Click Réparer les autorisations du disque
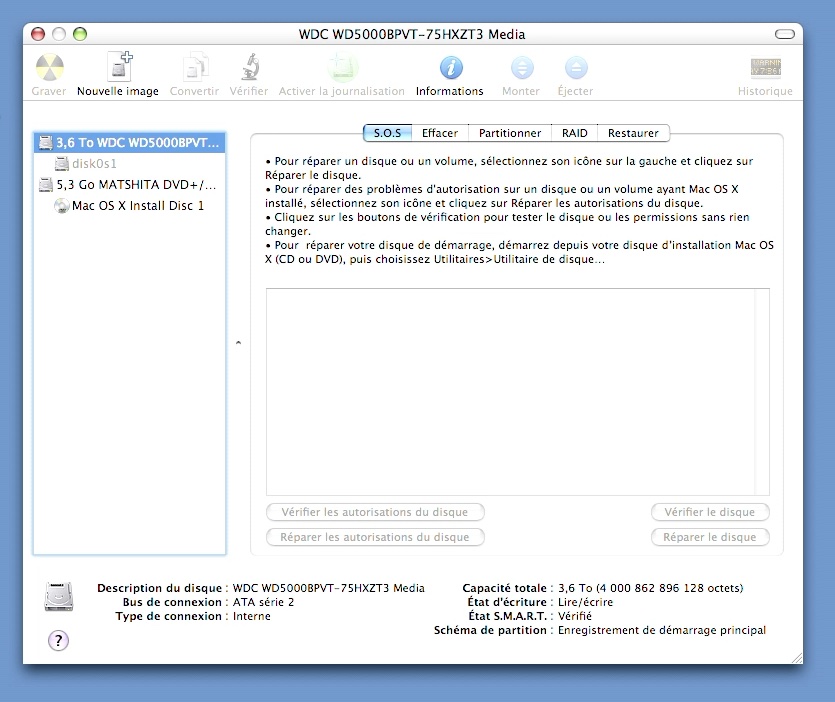Screen dimensions: 835x702 coord(375,537)
